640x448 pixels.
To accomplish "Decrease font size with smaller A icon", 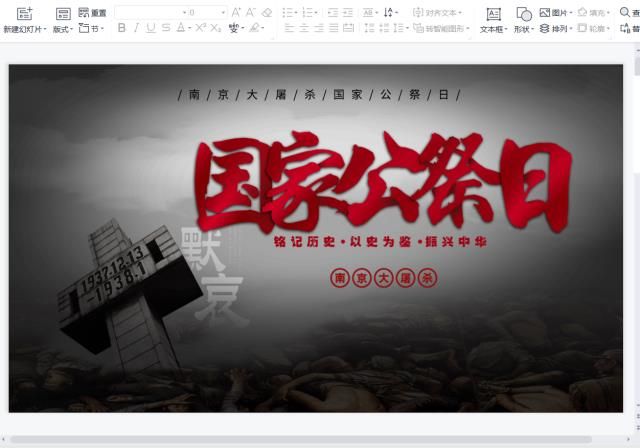I will click(250, 13).
